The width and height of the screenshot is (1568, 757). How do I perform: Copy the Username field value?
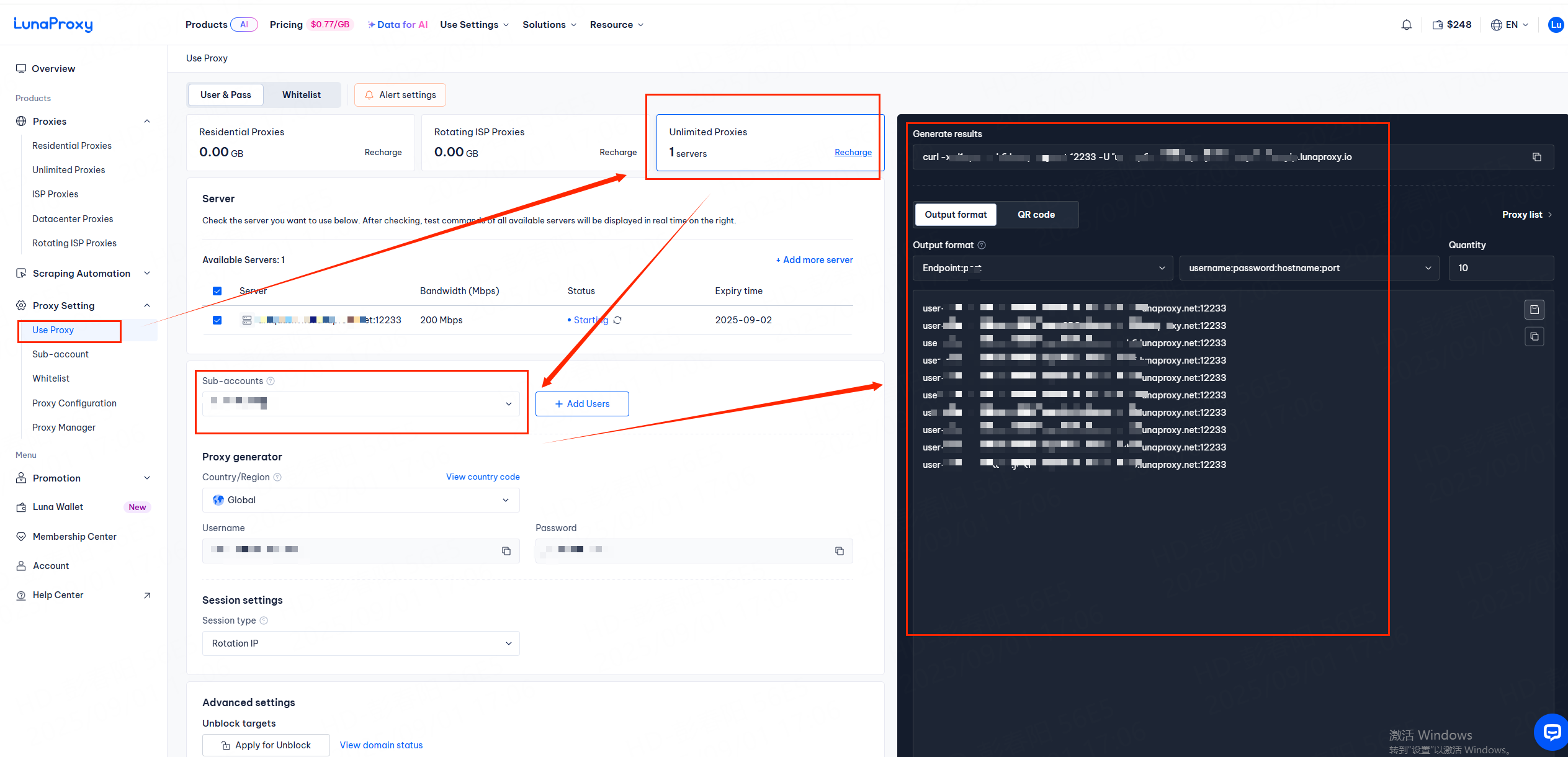(x=506, y=551)
